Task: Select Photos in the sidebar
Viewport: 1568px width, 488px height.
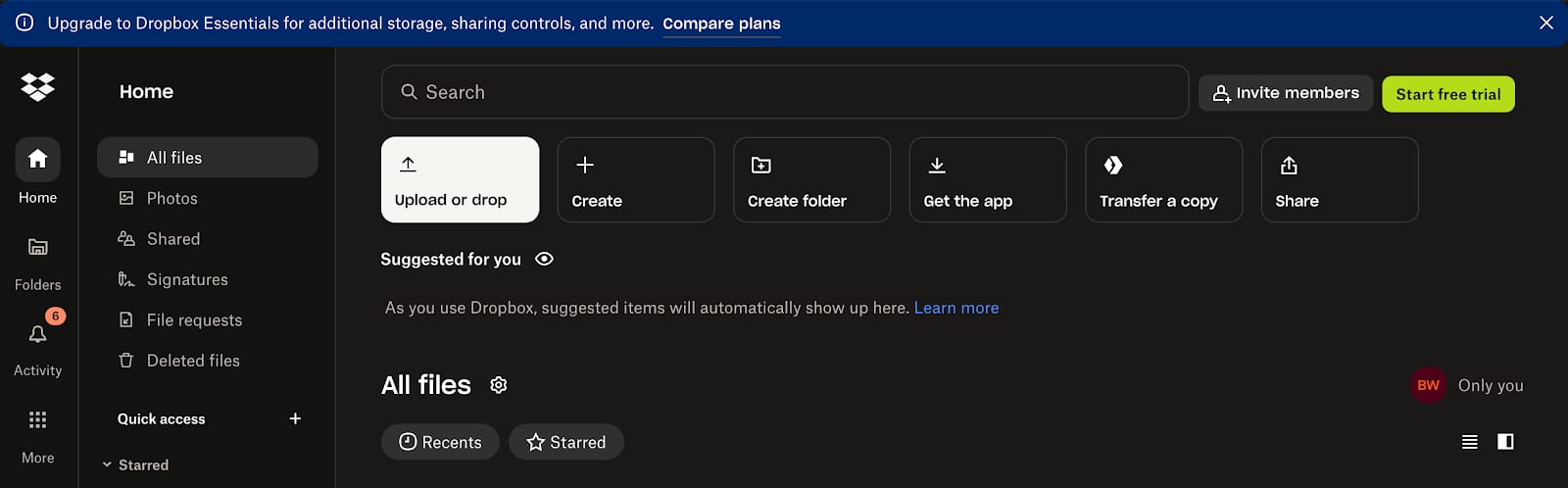Action: pyautogui.click(x=172, y=198)
